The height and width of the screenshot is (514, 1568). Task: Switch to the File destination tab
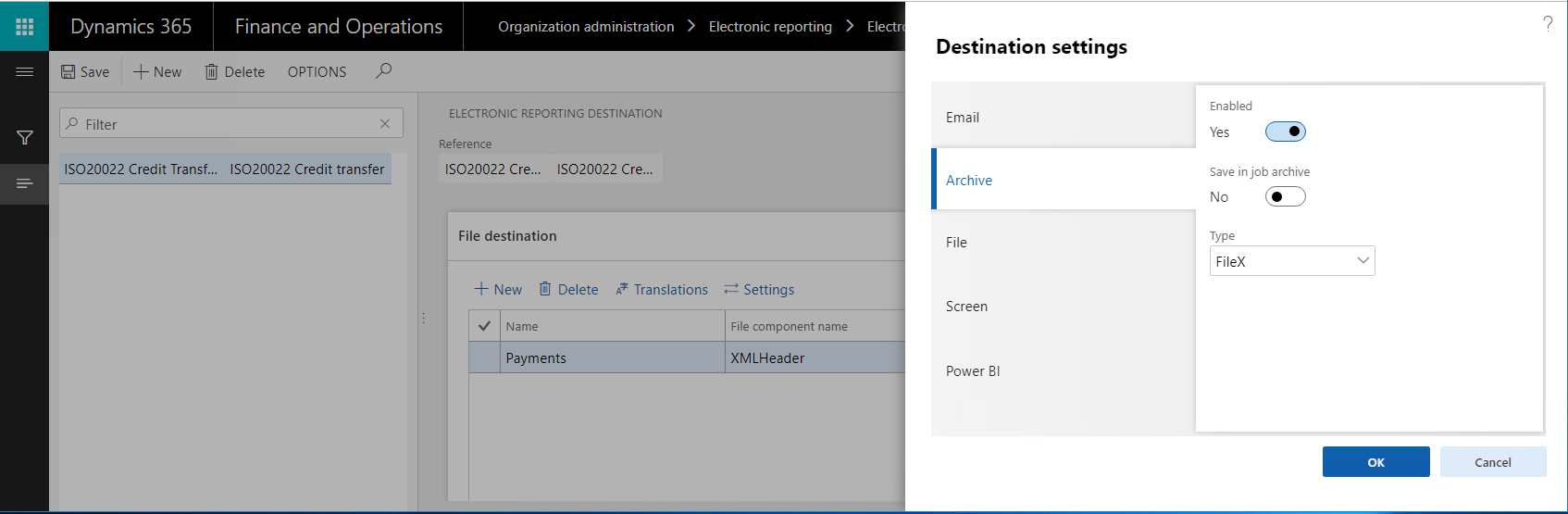1063,243
